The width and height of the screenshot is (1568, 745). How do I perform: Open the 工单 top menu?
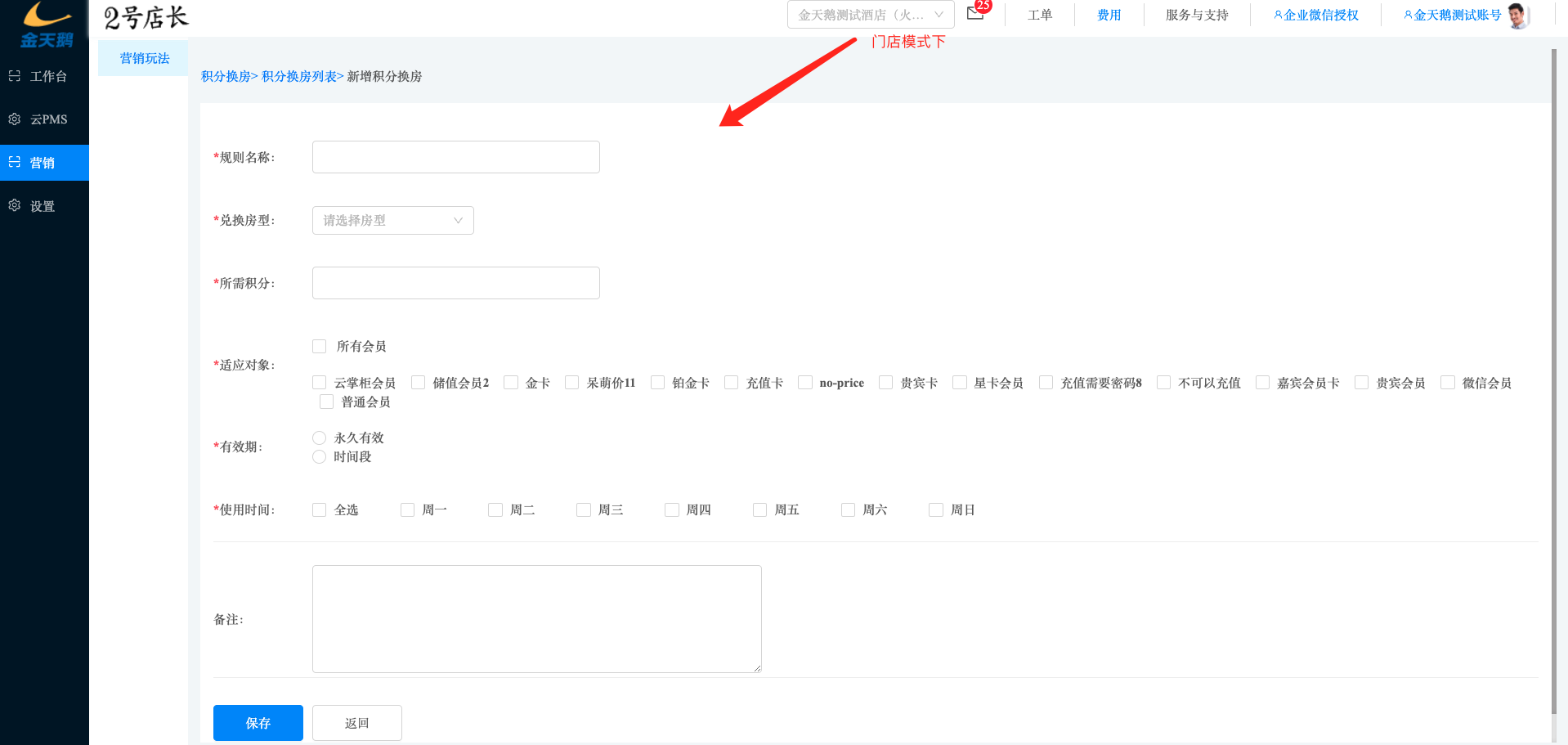tap(1040, 15)
